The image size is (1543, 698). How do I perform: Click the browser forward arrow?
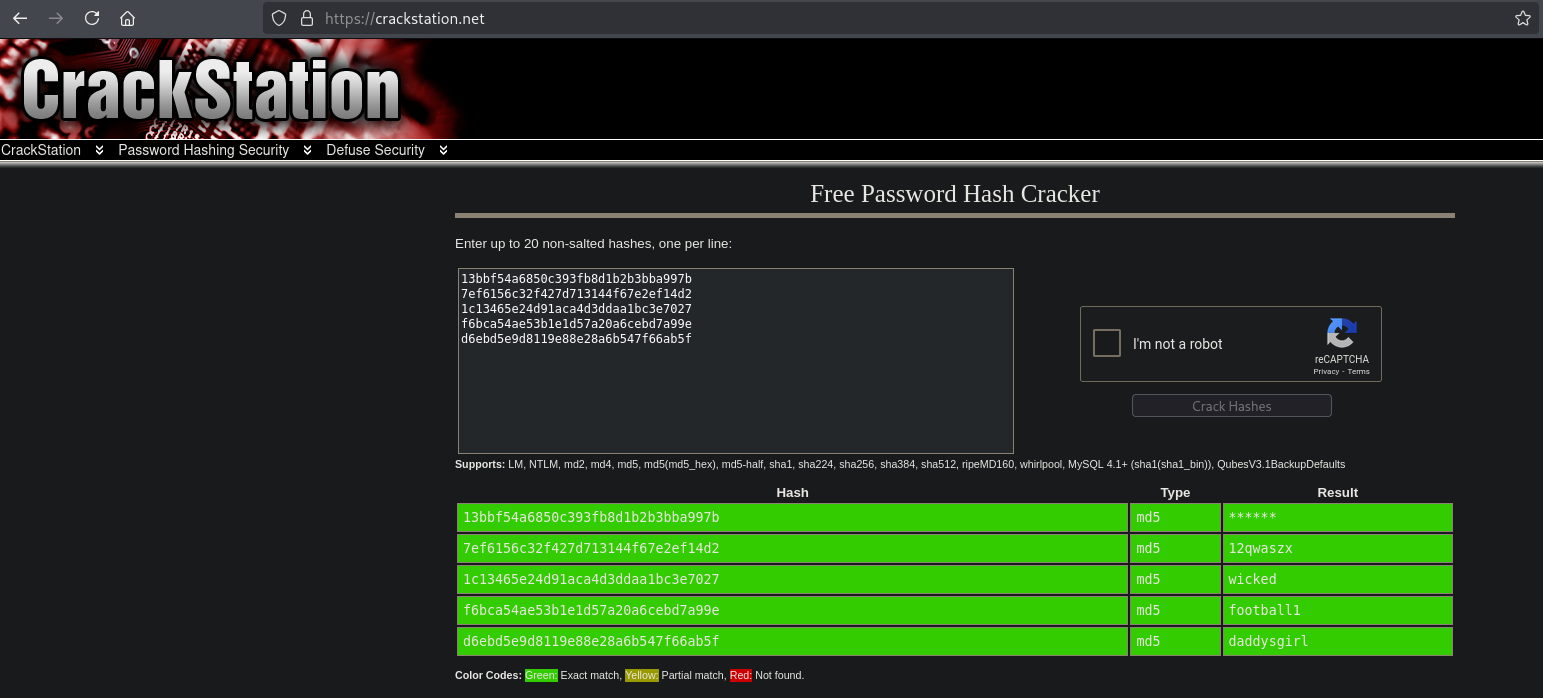(x=55, y=18)
